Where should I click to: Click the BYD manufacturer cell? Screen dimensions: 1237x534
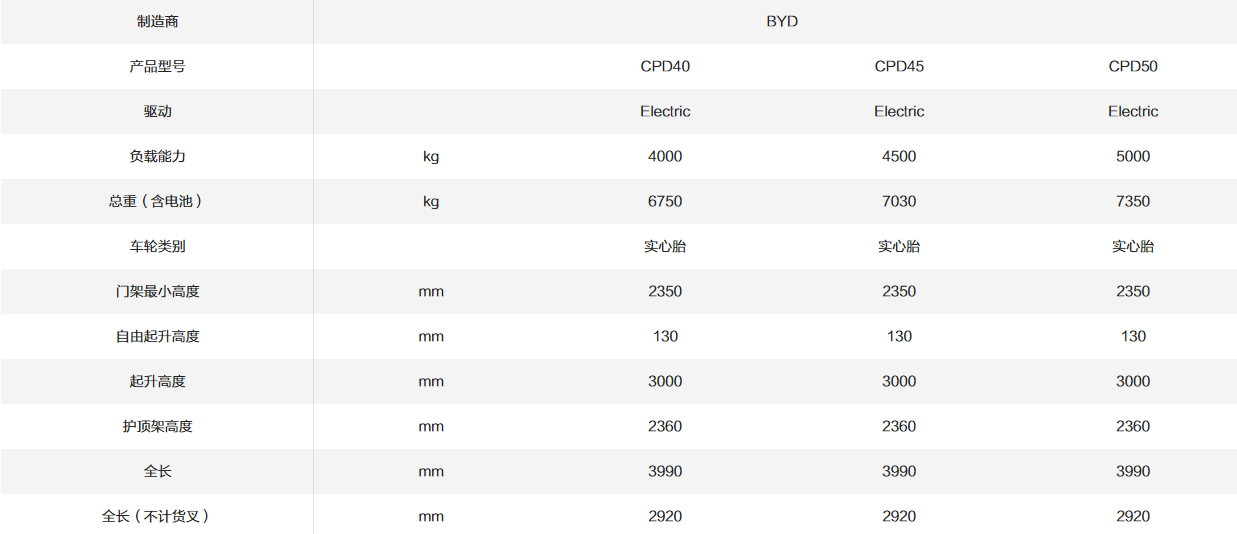pyautogui.click(x=782, y=21)
